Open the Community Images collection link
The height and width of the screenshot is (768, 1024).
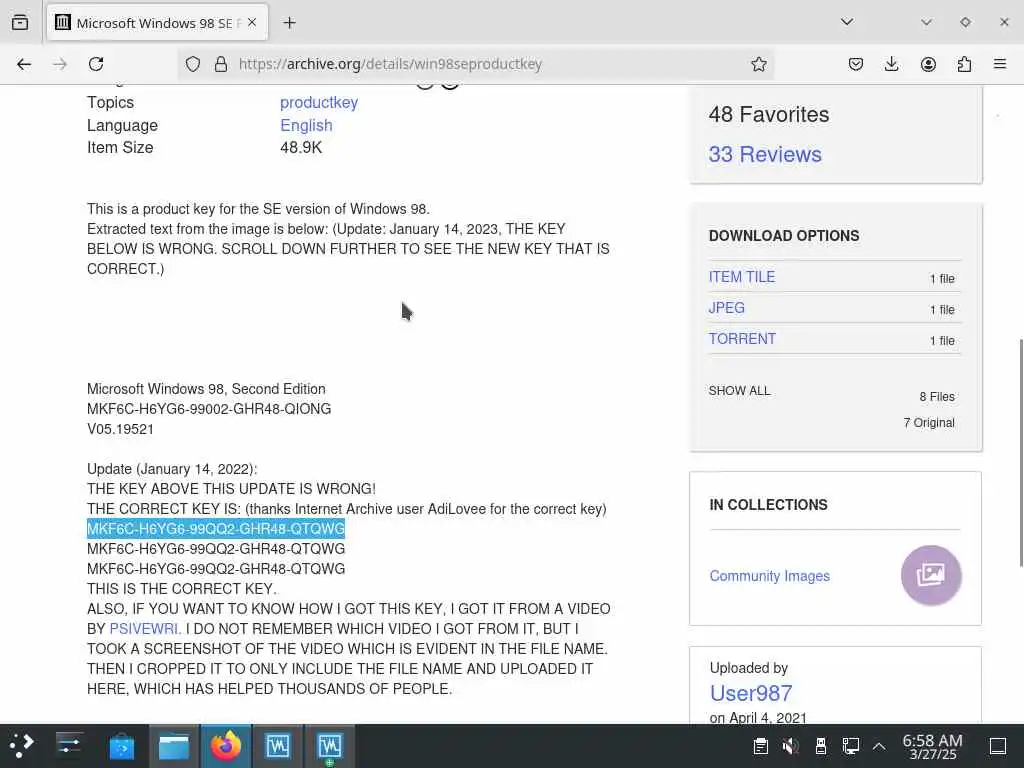769,576
